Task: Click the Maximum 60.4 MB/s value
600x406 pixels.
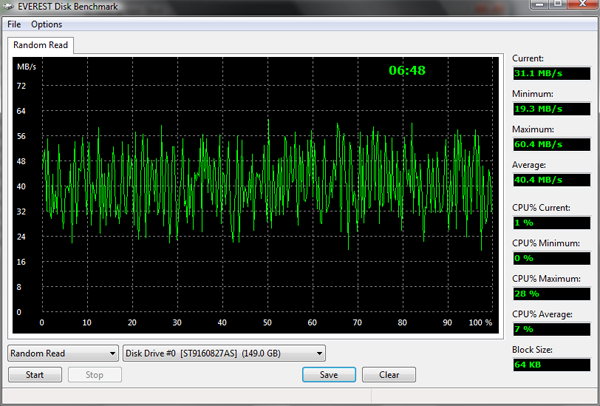Action: [x=551, y=145]
